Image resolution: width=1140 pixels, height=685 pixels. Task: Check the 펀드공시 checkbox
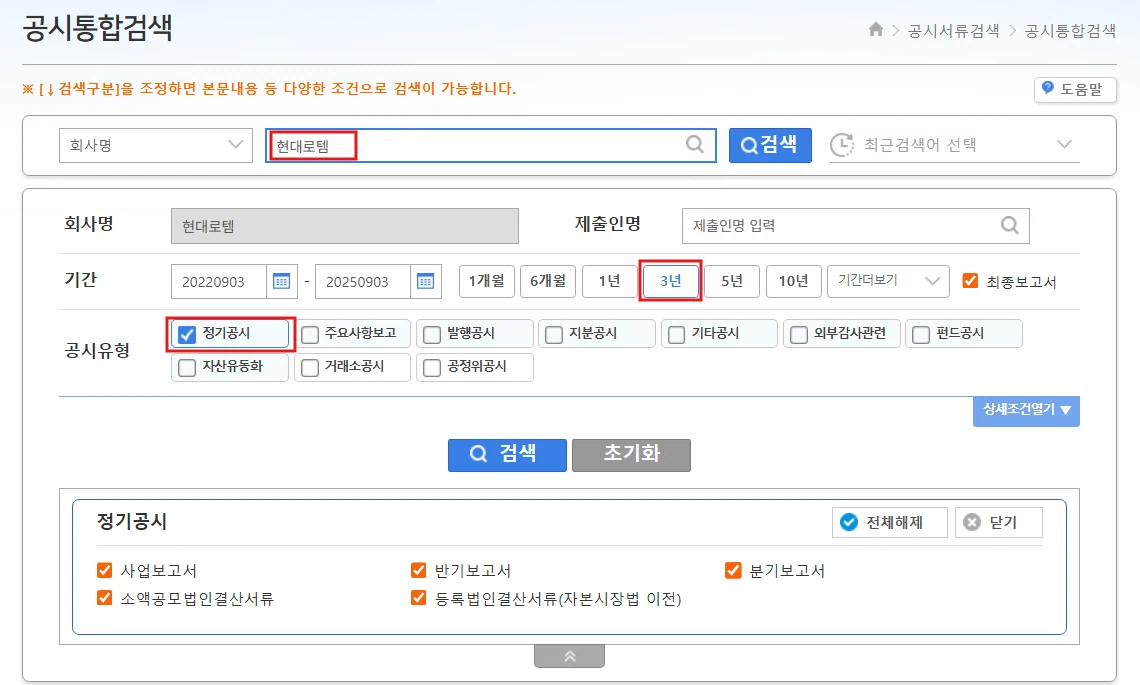coord(920,335)
